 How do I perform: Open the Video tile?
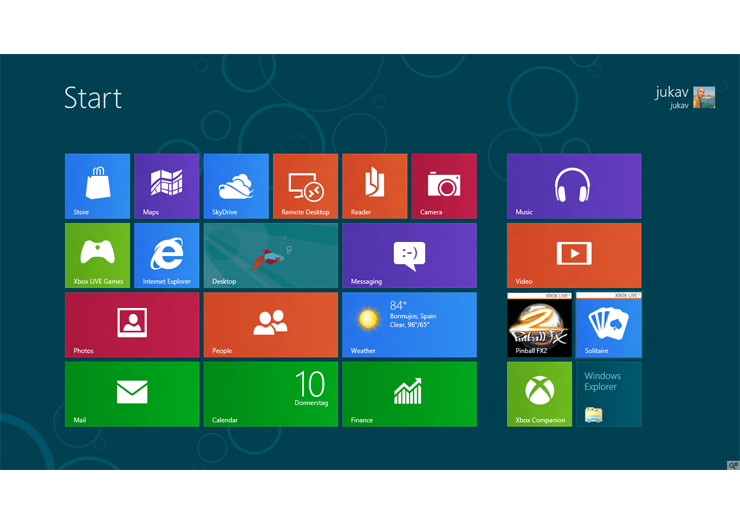(574, 255)
